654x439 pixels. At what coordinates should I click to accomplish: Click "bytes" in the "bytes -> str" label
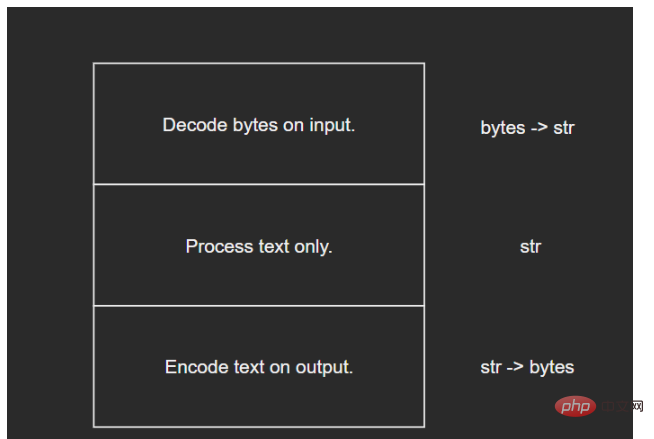click(x=503, y=128)
